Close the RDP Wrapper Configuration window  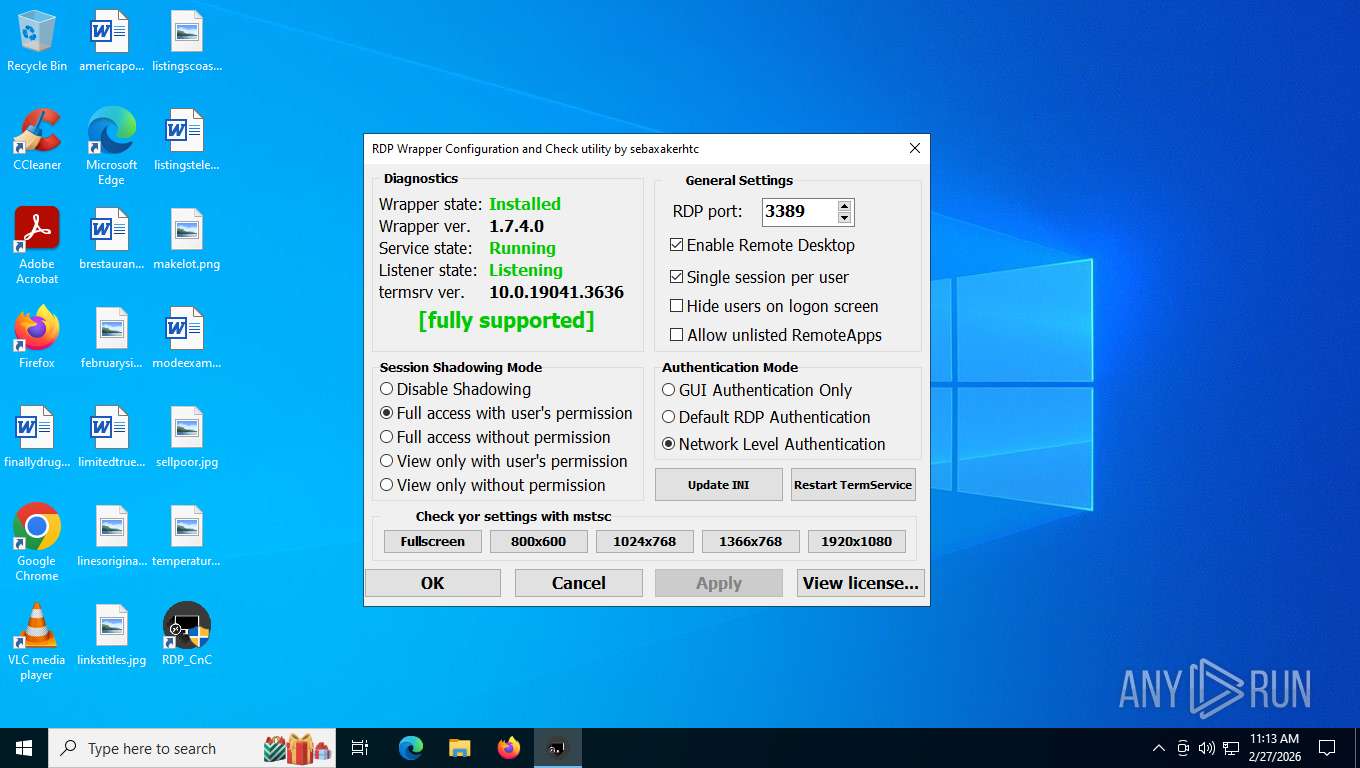click(x=914, y=148)
